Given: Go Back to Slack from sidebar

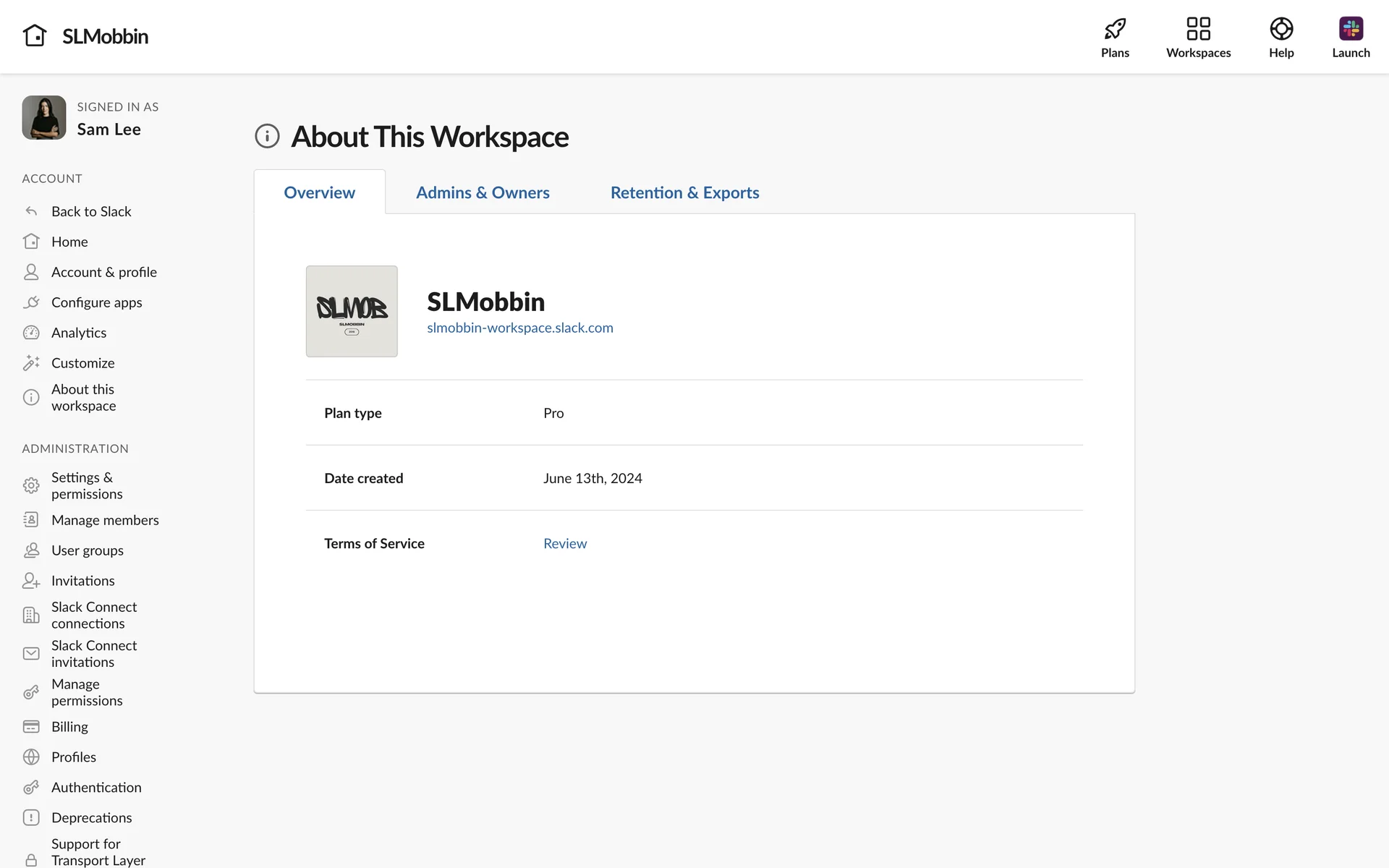Looking at the screenshot, I should [x=91, y=211].
